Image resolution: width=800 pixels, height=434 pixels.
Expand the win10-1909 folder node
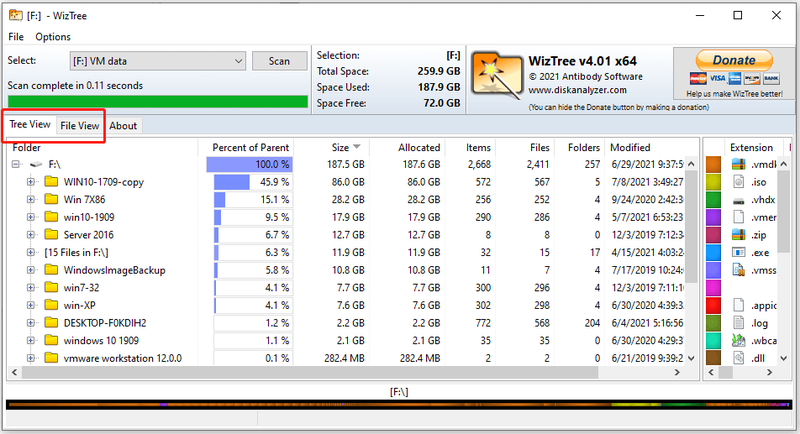point(31,217)
